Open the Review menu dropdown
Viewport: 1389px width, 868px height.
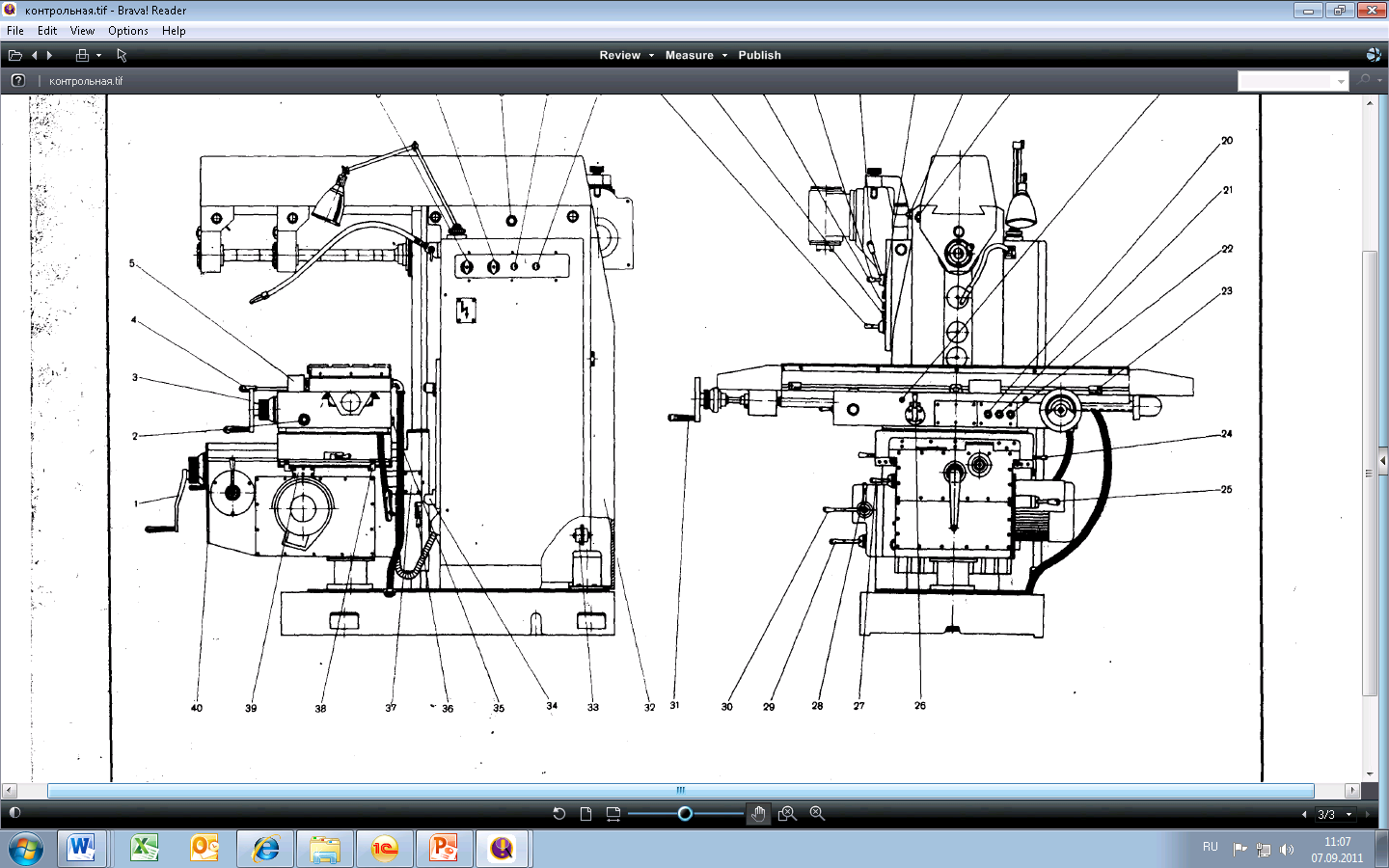tap(626, 56)
